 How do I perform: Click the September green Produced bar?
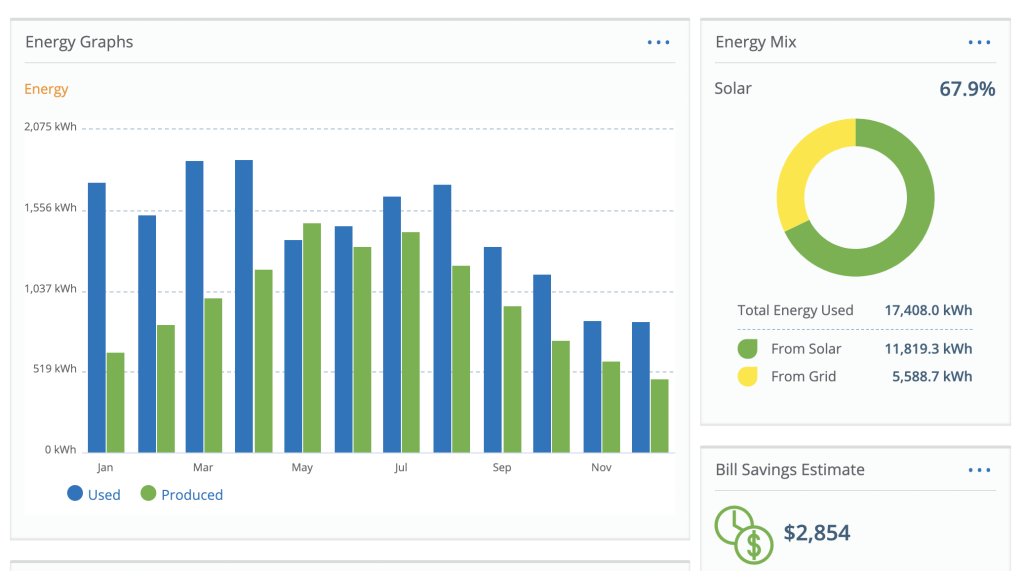click(513, 379)
